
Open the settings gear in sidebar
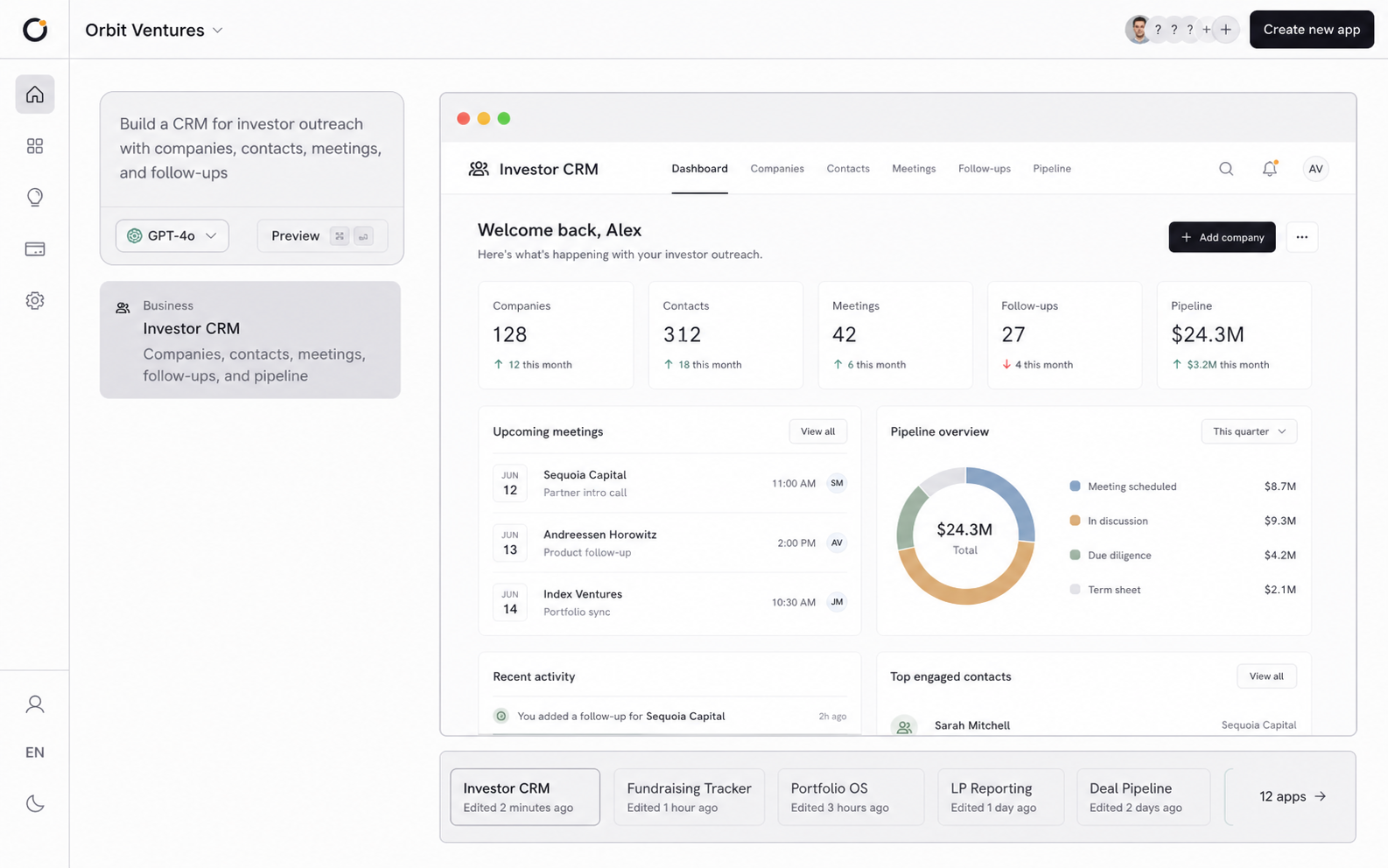pos(35,301)
